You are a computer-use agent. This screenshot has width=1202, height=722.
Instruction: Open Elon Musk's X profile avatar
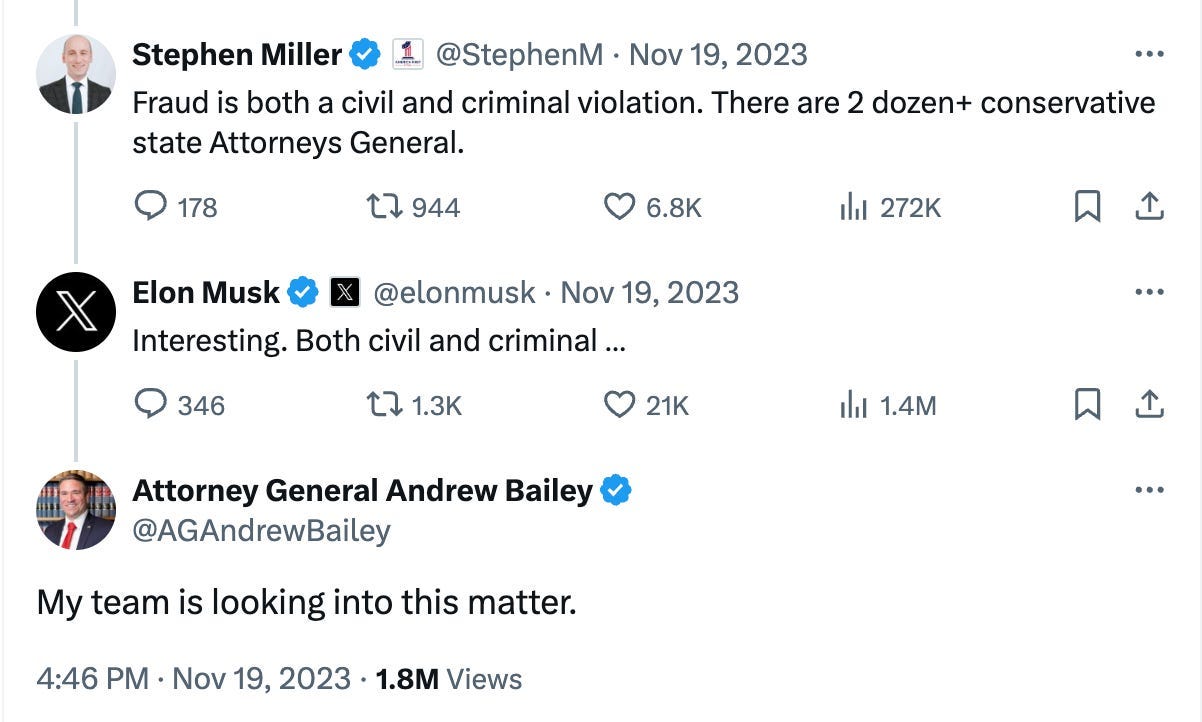click(77, 312)
